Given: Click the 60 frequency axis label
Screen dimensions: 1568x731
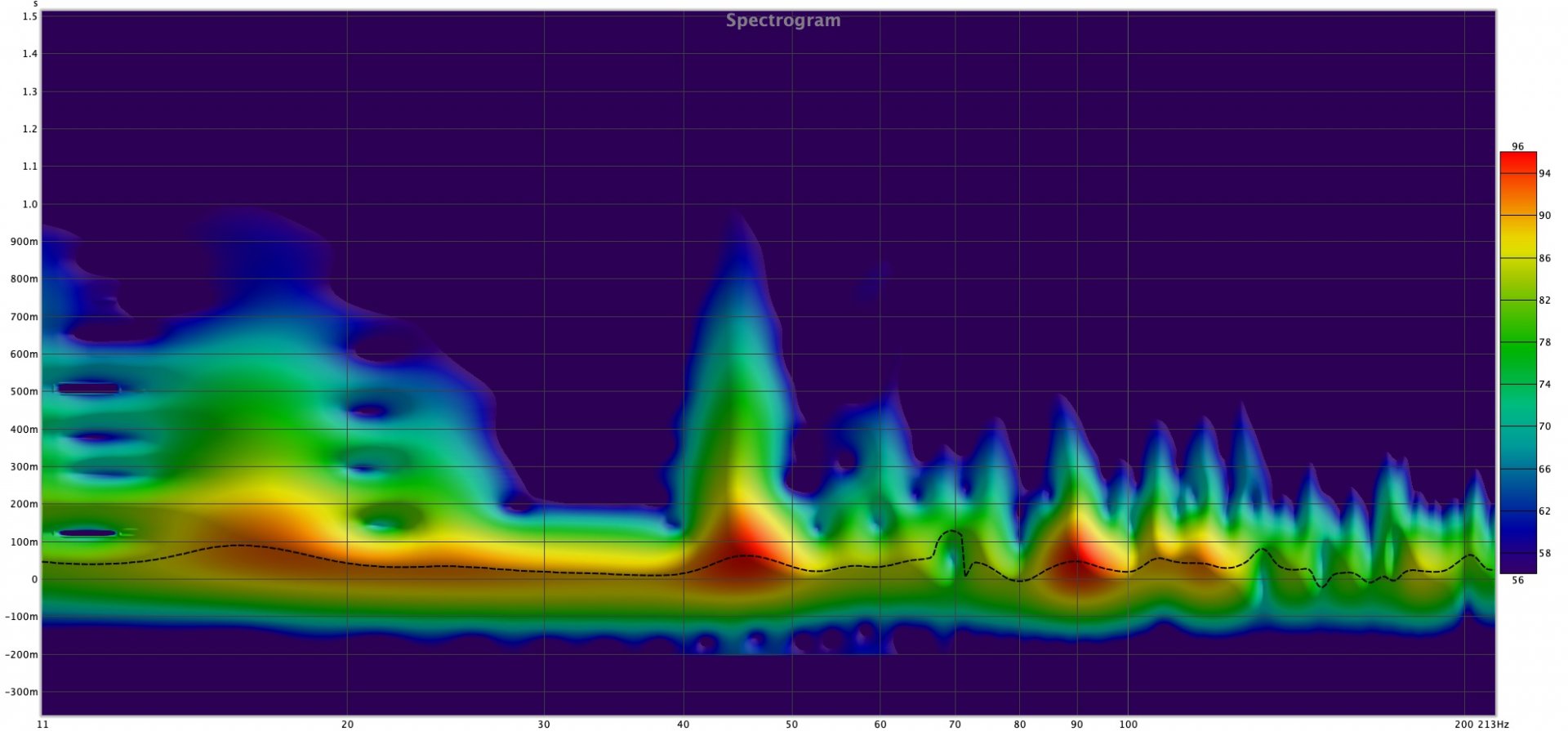Looking at the screenshot, I should pos(880,724).
